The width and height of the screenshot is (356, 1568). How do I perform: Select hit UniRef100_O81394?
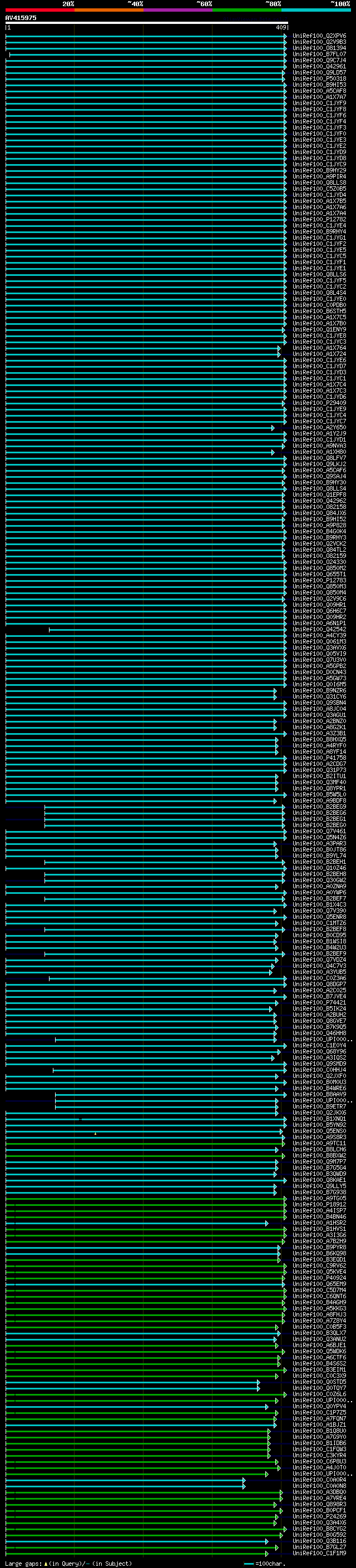tap(319, 48)
